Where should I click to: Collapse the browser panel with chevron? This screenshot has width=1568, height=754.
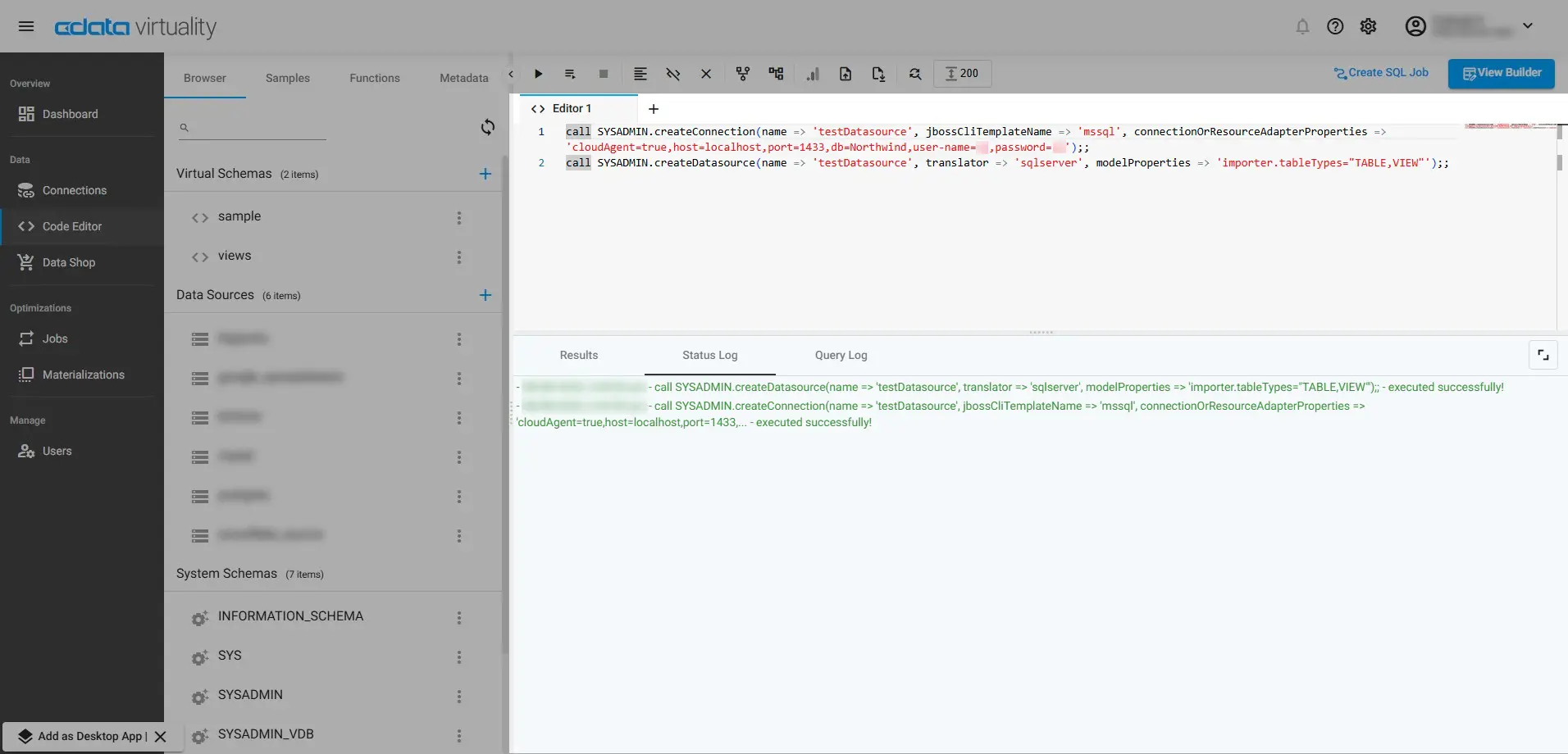point(511,74)
